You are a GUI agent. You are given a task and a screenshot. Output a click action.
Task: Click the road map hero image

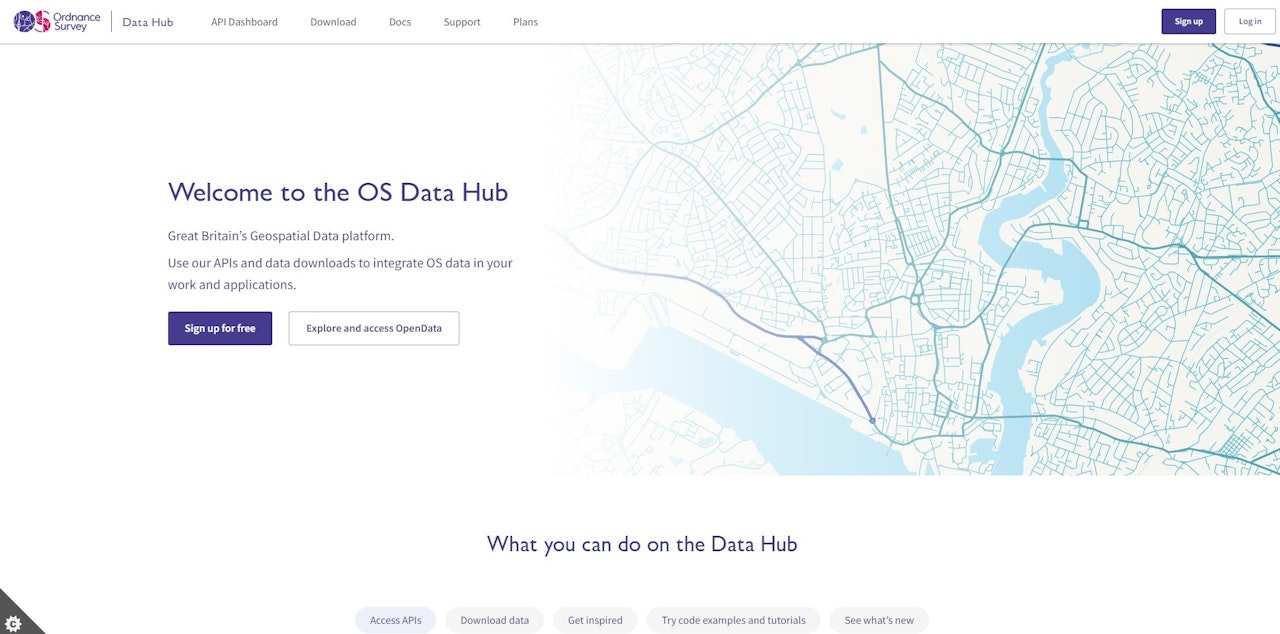click(x=910, y=259)
